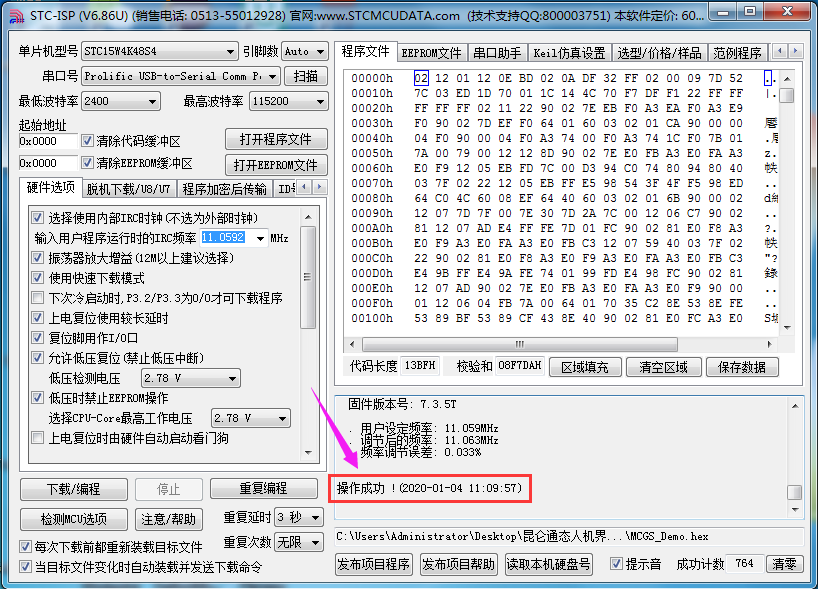818x589 pixels.
Task: Switch to 程序文件 tab
Action: point(365,52)
